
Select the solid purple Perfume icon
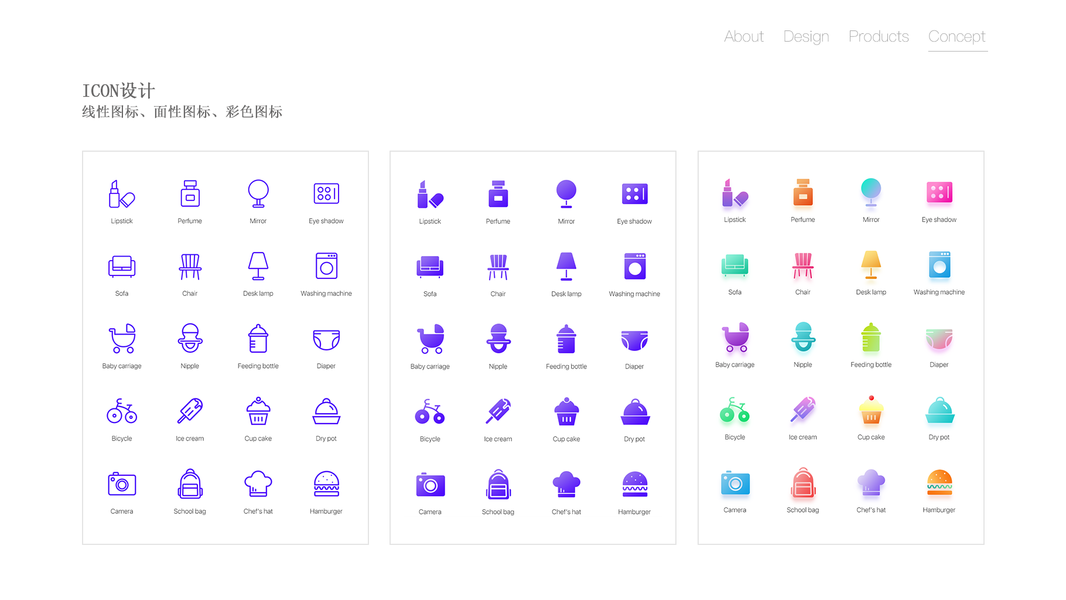[498, 195]
